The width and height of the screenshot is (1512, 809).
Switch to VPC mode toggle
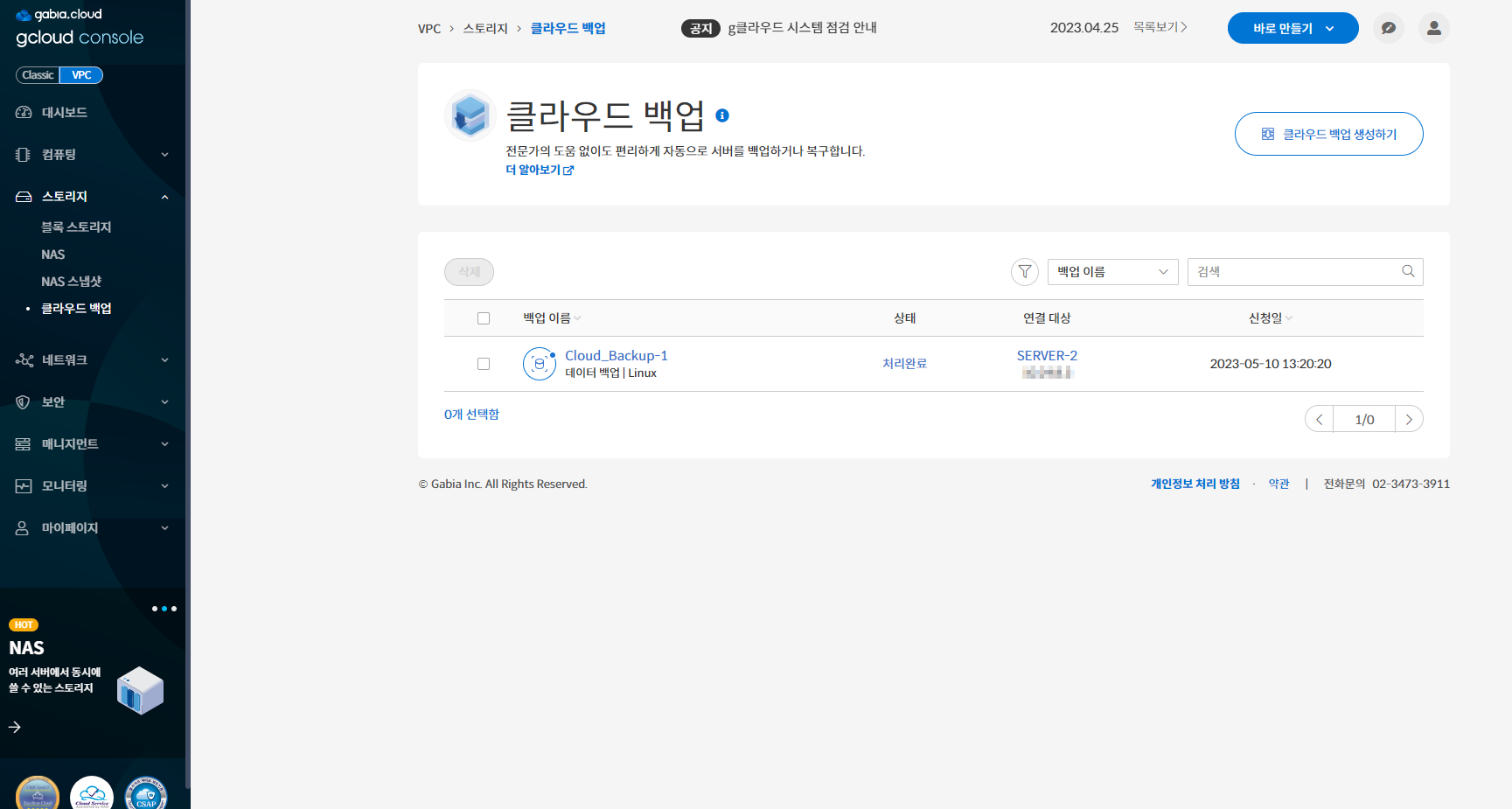[81, 75]
